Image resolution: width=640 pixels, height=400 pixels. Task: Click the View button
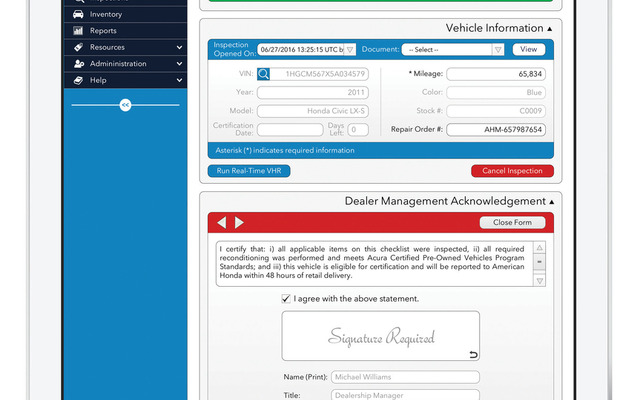(x=529, y=49)
